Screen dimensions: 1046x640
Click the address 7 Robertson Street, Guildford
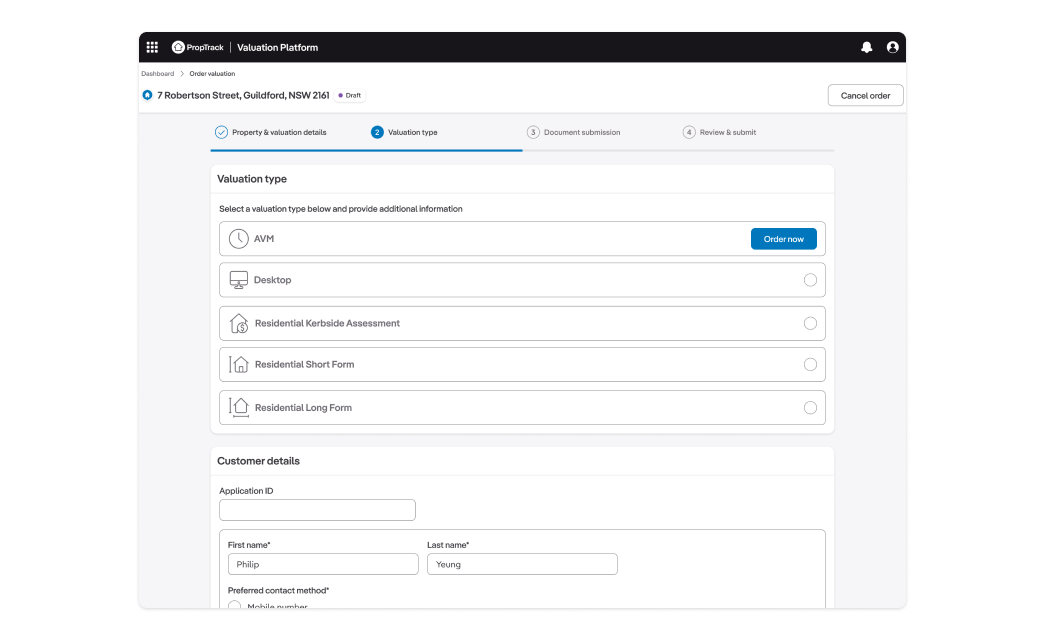(243, 95)
